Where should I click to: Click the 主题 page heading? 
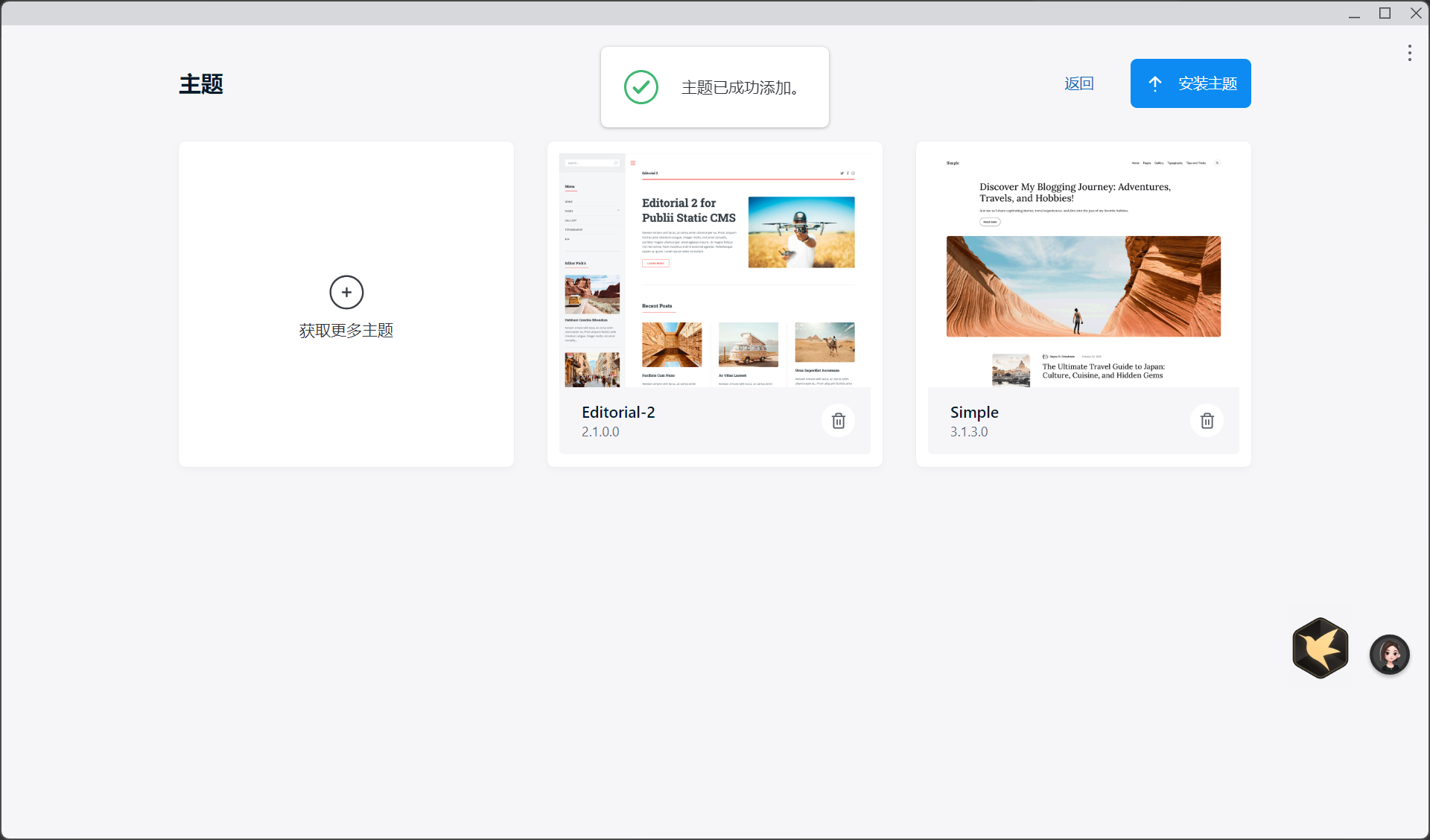pos(201,84)
